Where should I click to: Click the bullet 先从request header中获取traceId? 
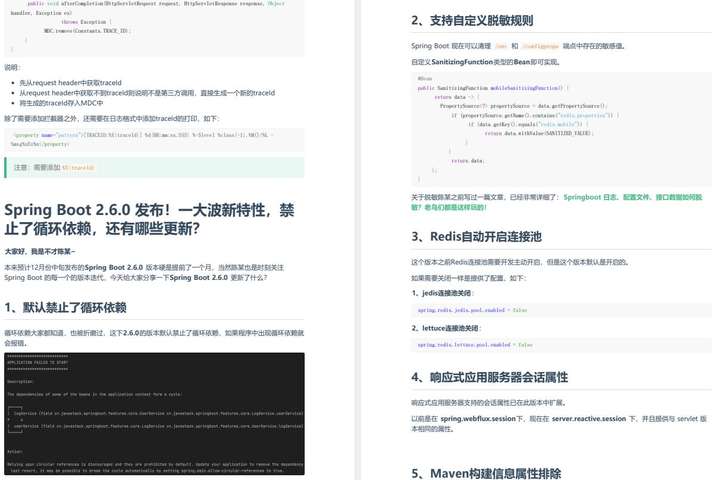70,83
